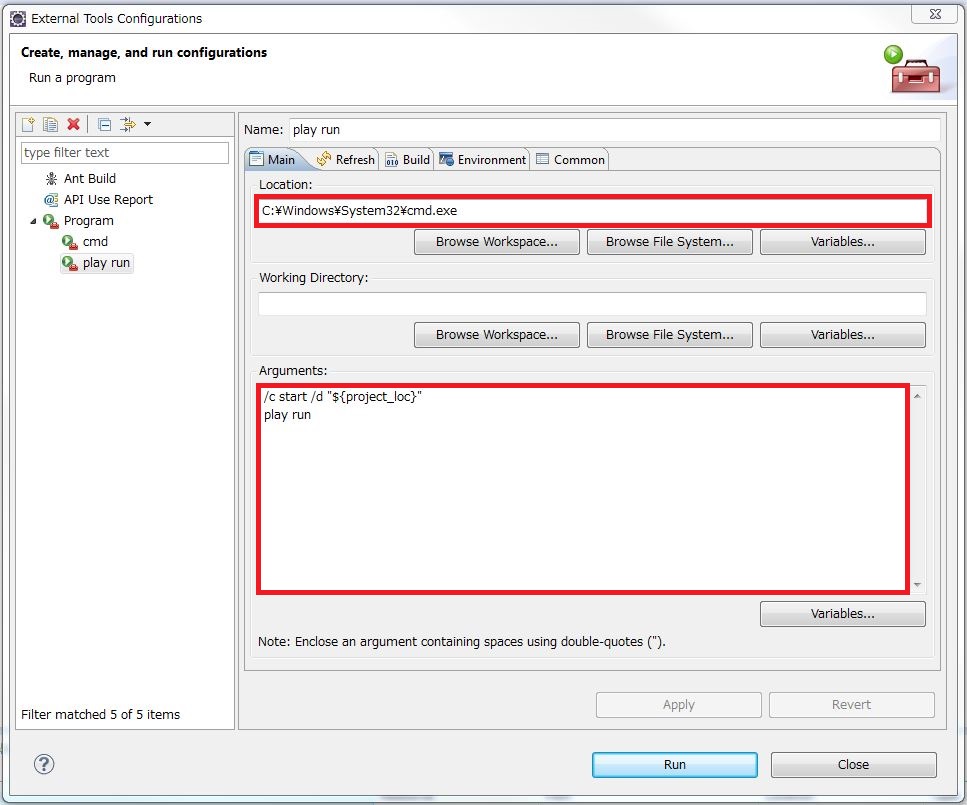This screenshot has width=967, height=805.
Task: Open the Arguments Variables dialog
Action: (842, 613)
